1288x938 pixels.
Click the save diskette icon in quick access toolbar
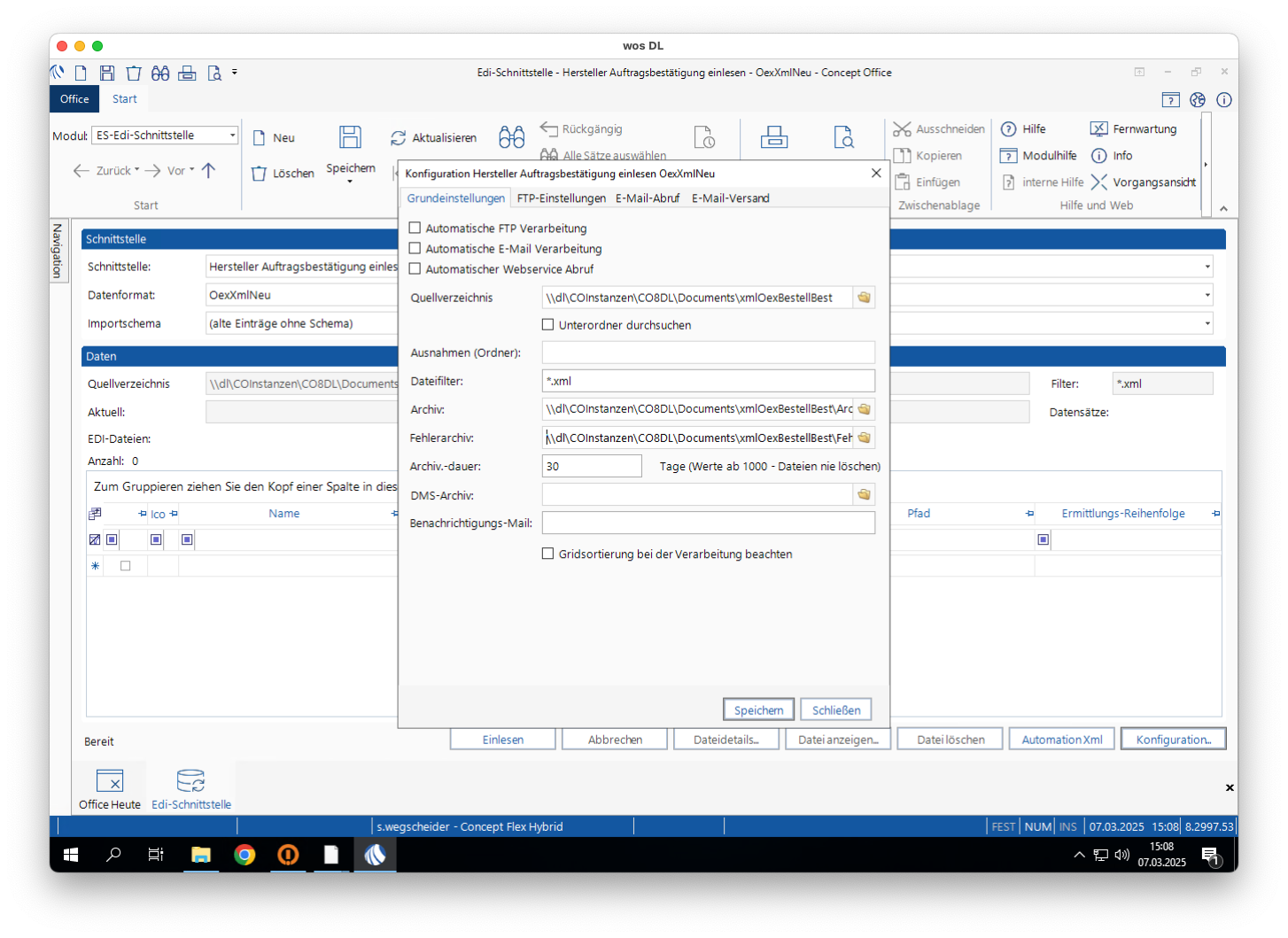click(x=107, y=73)
